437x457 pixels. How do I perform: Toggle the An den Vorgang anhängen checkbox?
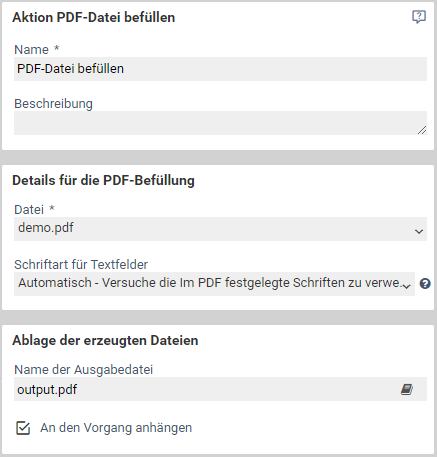pyautogui.click(x=23, y=428)
